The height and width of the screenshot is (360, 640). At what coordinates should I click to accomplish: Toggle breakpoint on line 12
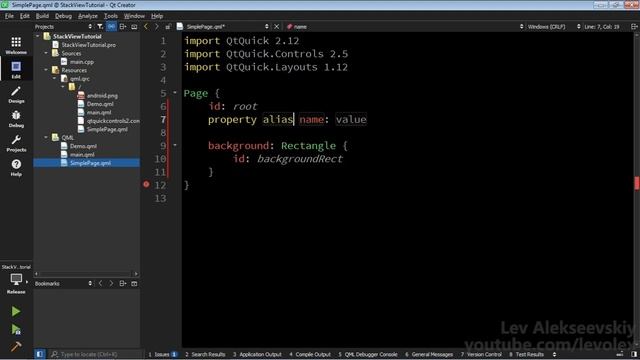coord(146,184)
